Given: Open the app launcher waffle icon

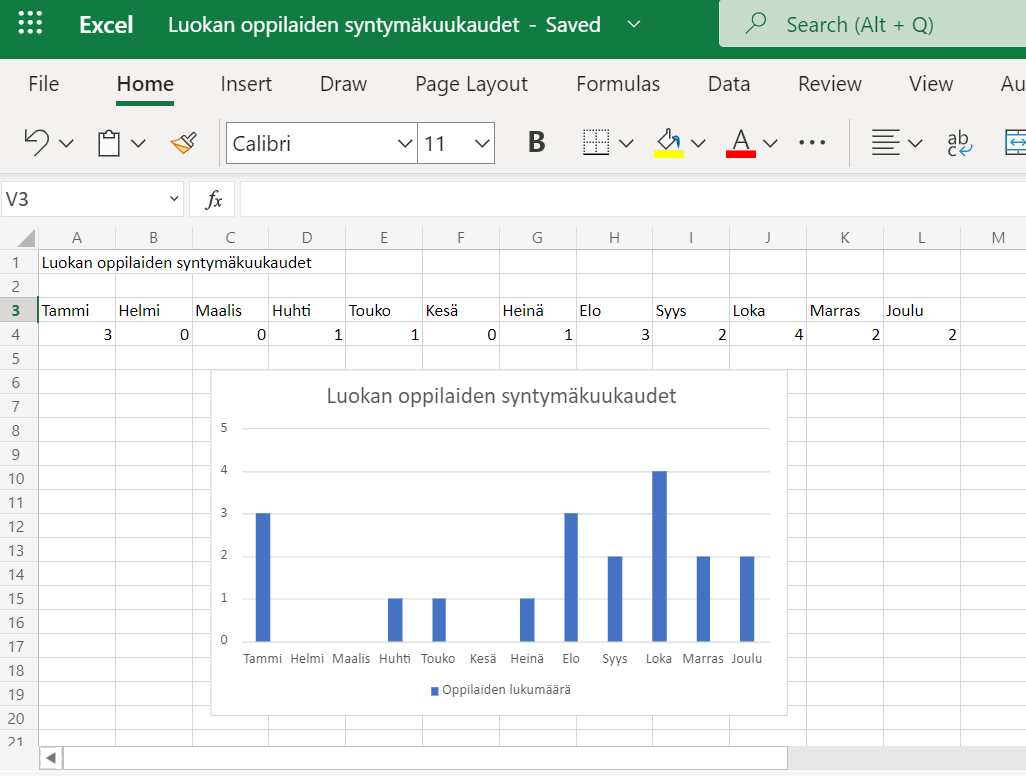Looking at the screenshot, I should (31, 24).
